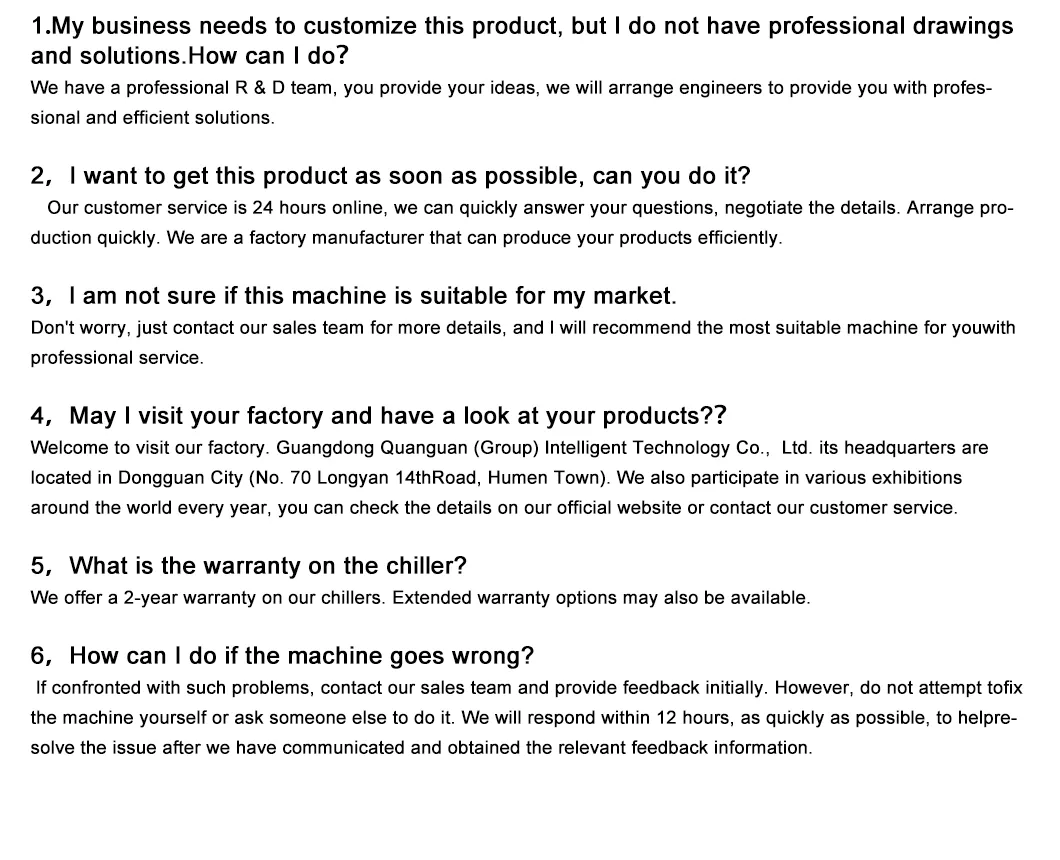Image resolution: width=1060 pixels, height=860 pixels.
Task: Select the question about getting the product soon
Action: tap(390, 177)
